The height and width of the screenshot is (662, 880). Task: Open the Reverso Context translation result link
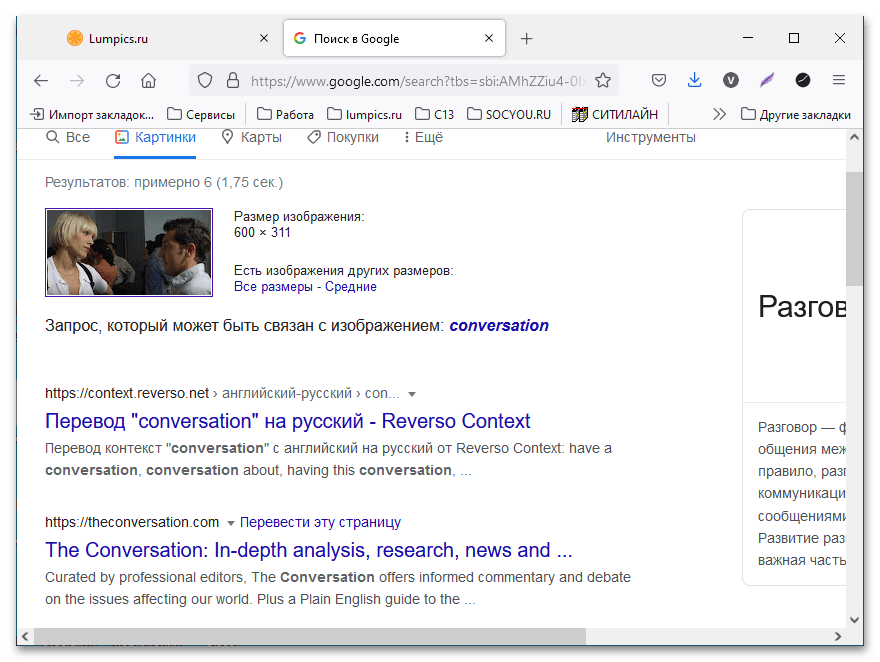point(288,421)
